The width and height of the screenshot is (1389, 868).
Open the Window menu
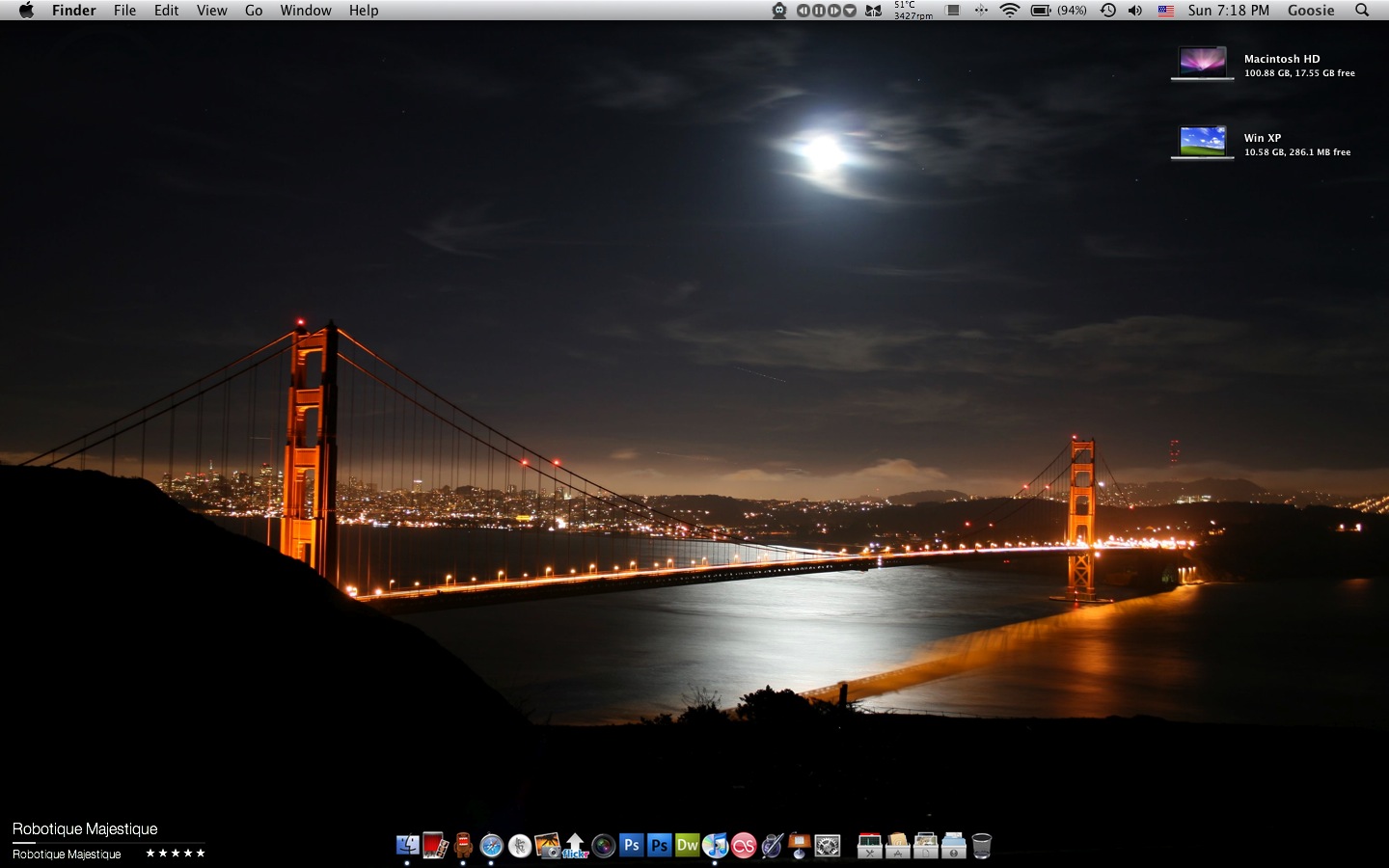coord(306,11)
